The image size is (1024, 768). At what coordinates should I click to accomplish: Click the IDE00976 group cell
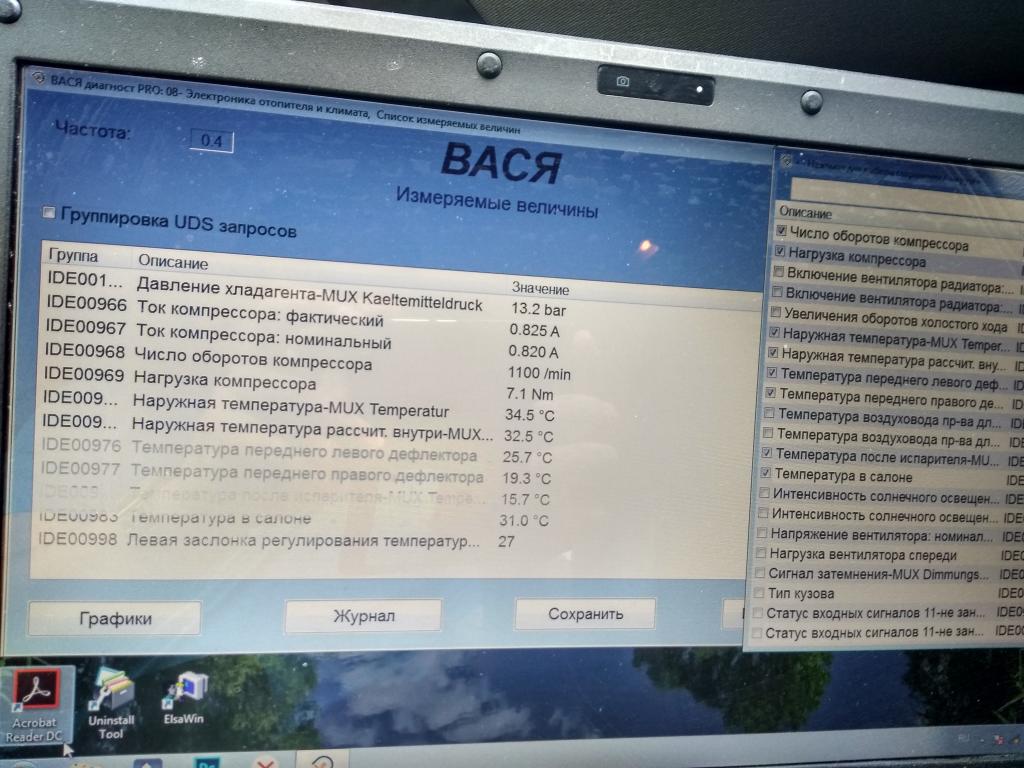point(81,445)
